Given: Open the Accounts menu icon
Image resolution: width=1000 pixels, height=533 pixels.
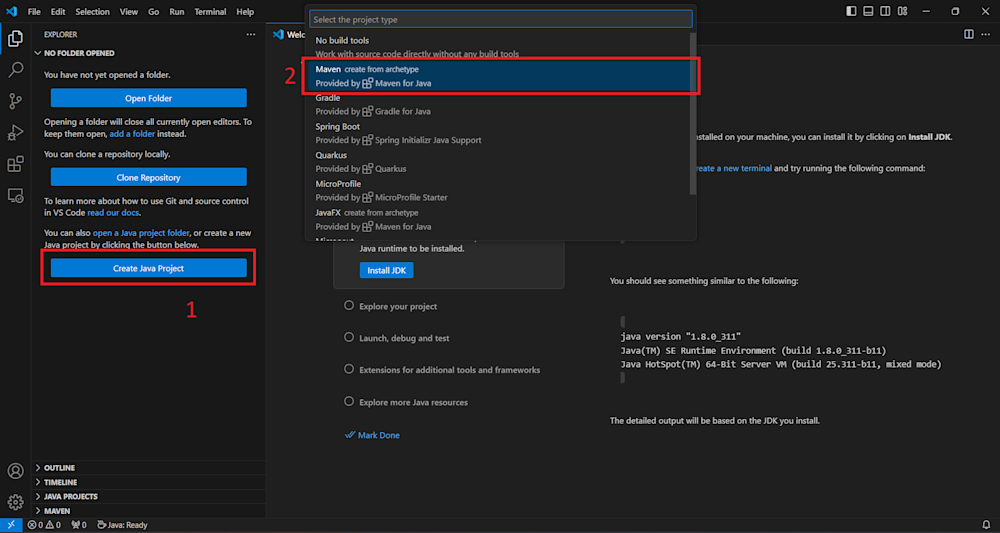Looking at the screenshot, I should [15, 471].
